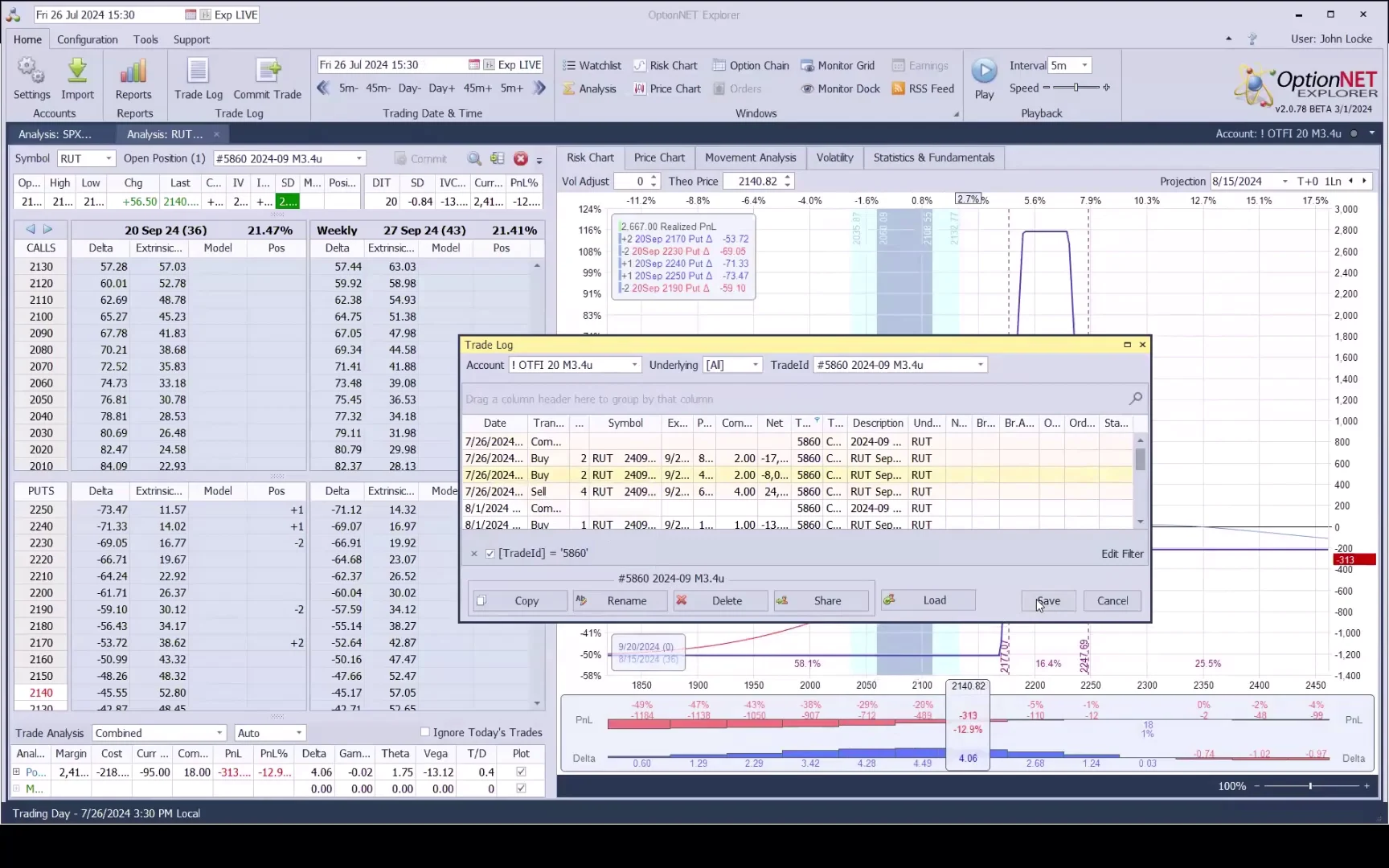Image resolution: width=1389 pixels, height=868 pixels.
Task: Open the Analysis window from the ribbon
Action: 589,89
